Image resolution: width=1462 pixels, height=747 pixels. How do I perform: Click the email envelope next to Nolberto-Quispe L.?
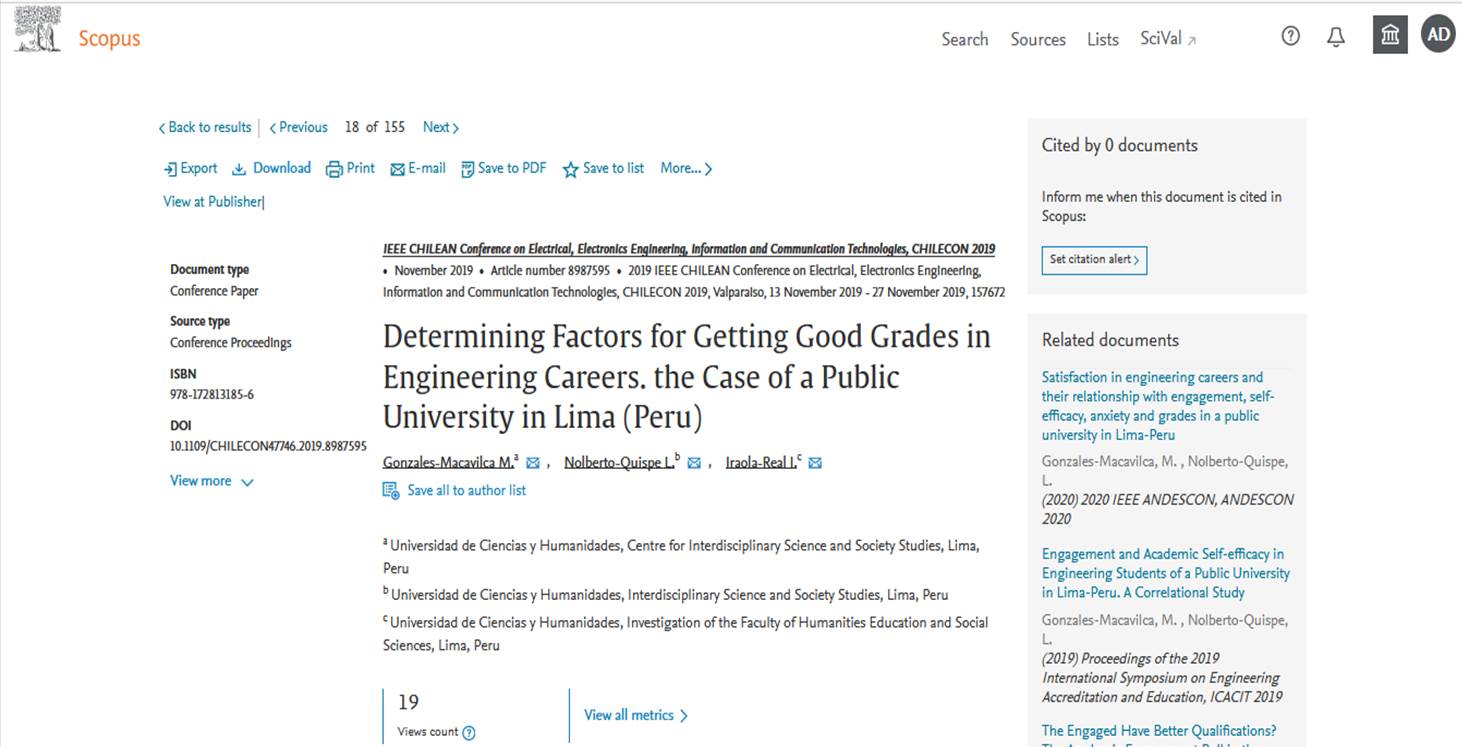coord(694,463)
